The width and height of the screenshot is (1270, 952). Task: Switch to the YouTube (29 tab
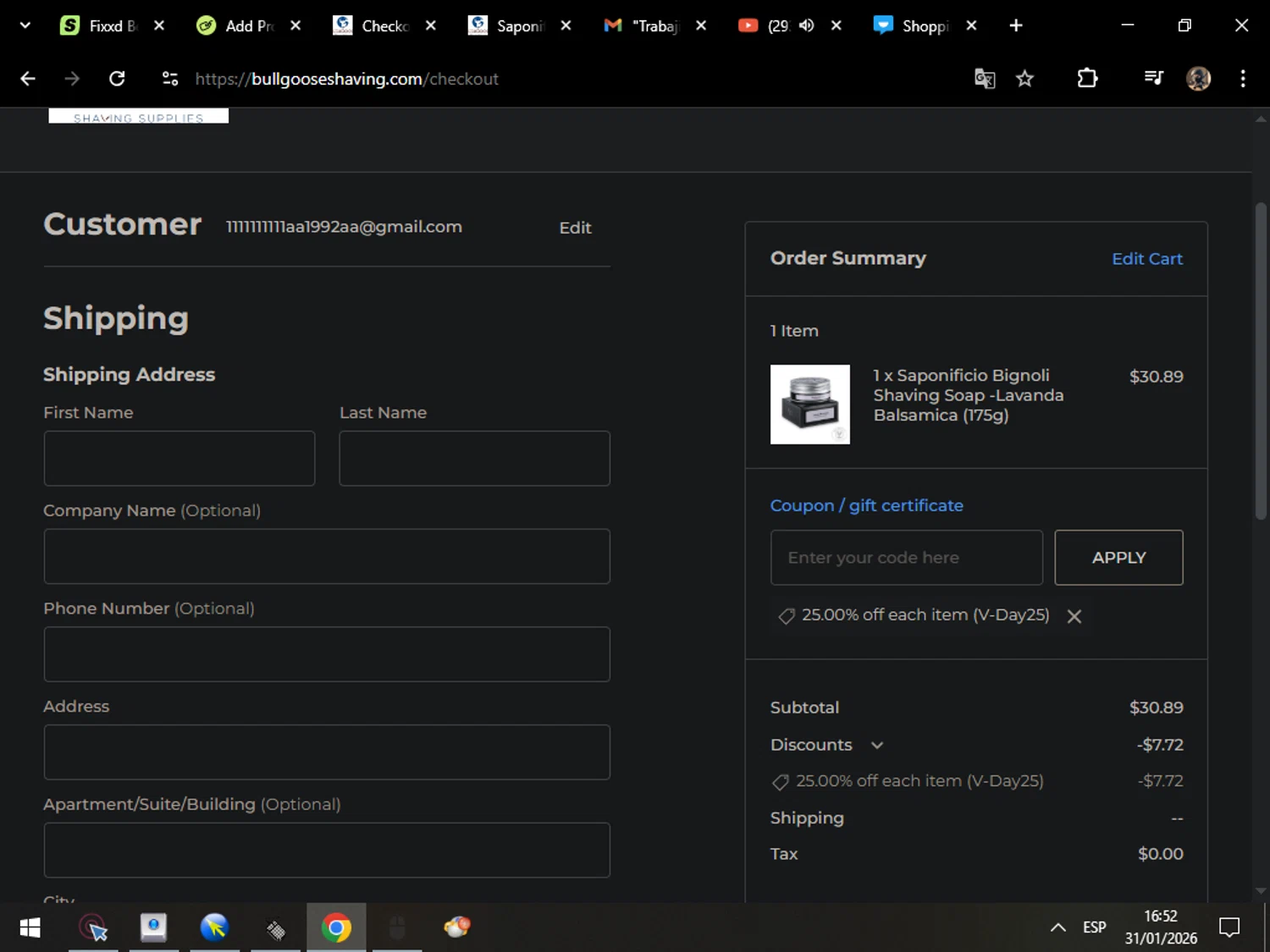tap(766, 25)
